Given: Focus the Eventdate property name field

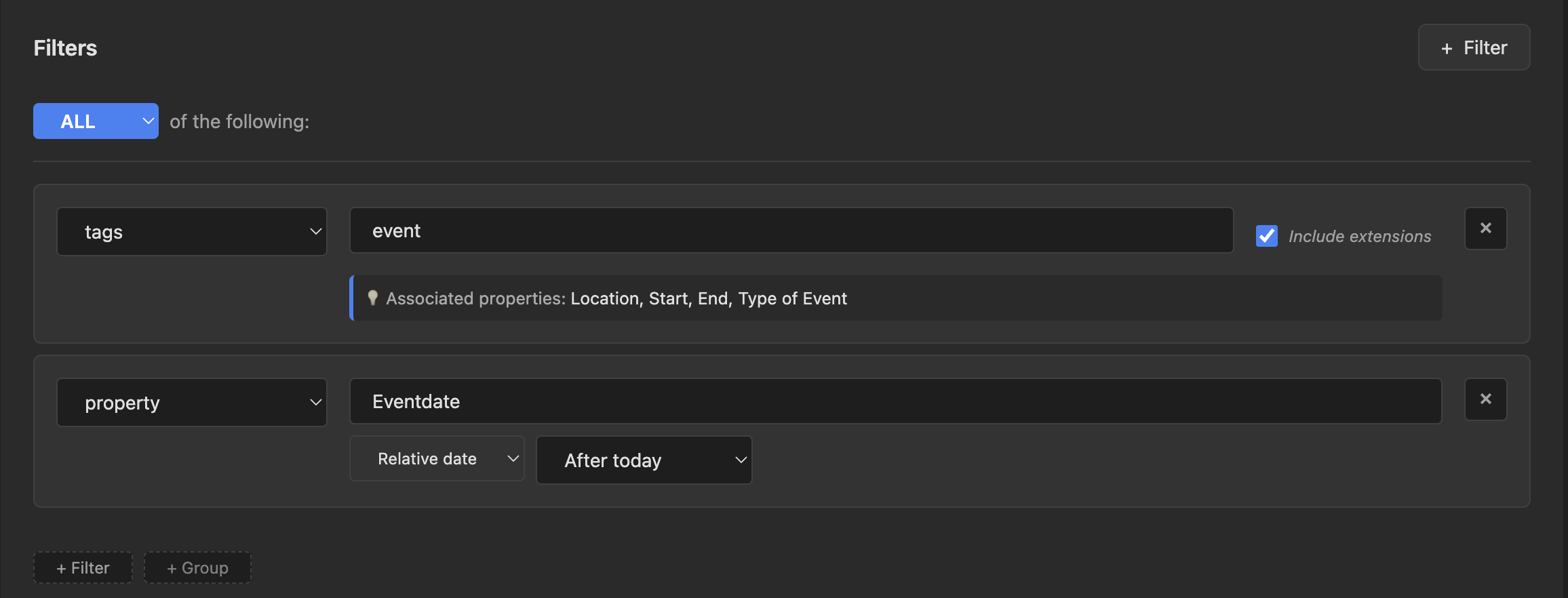Looking at the screenshot, I should point(895,401).
